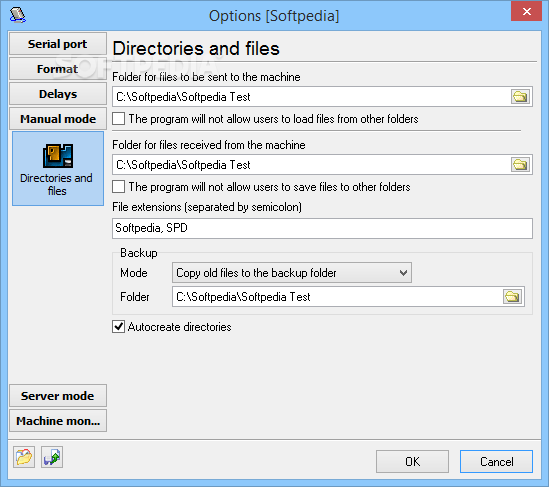Click the Cancel button
The height and width of the screenshot is (487, 549).
click(496, 461)
